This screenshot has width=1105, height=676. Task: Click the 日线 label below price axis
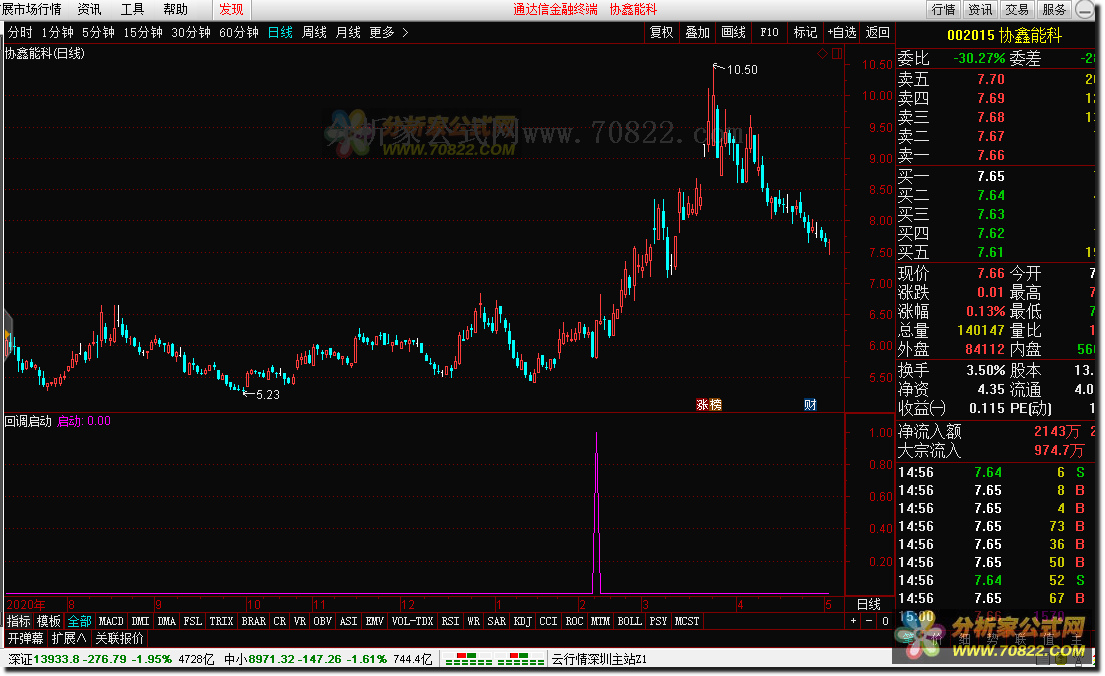(869, 604)
